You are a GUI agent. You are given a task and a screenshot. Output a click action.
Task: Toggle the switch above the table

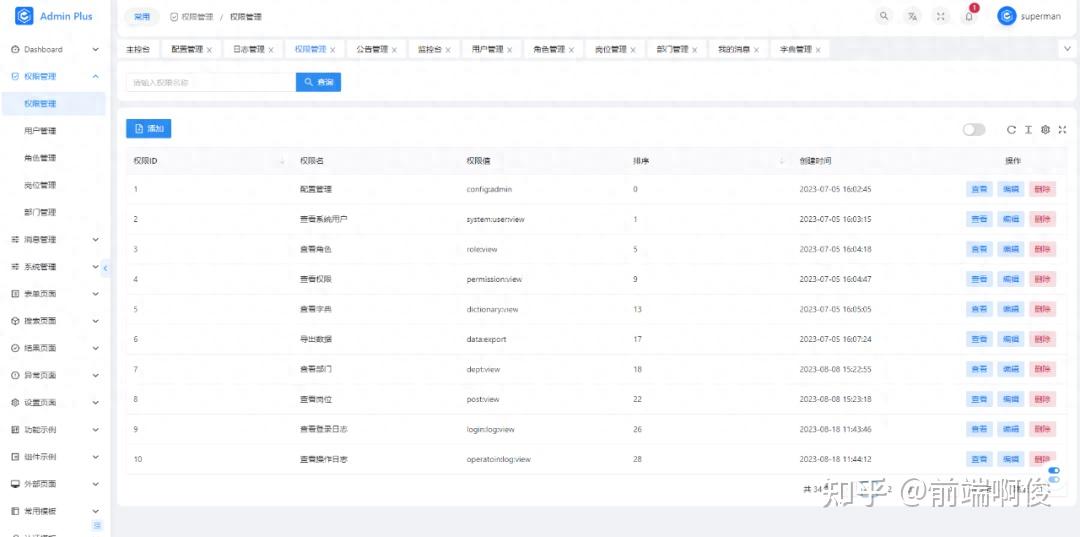974,129
